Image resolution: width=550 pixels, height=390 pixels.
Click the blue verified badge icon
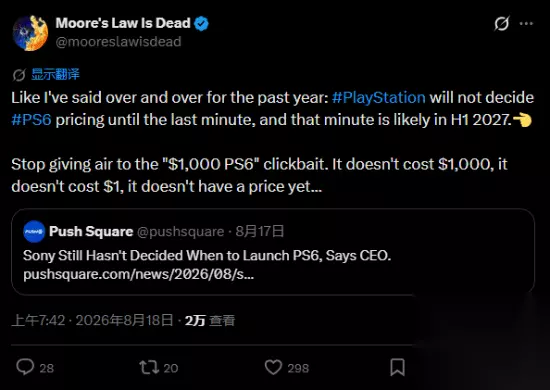click(x=201, y=23)
